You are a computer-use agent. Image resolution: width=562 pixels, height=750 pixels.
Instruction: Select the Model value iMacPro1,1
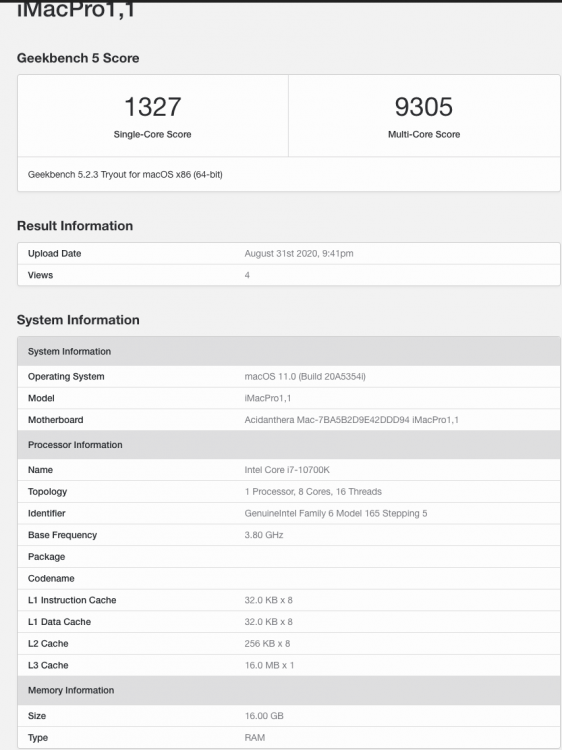268,398
